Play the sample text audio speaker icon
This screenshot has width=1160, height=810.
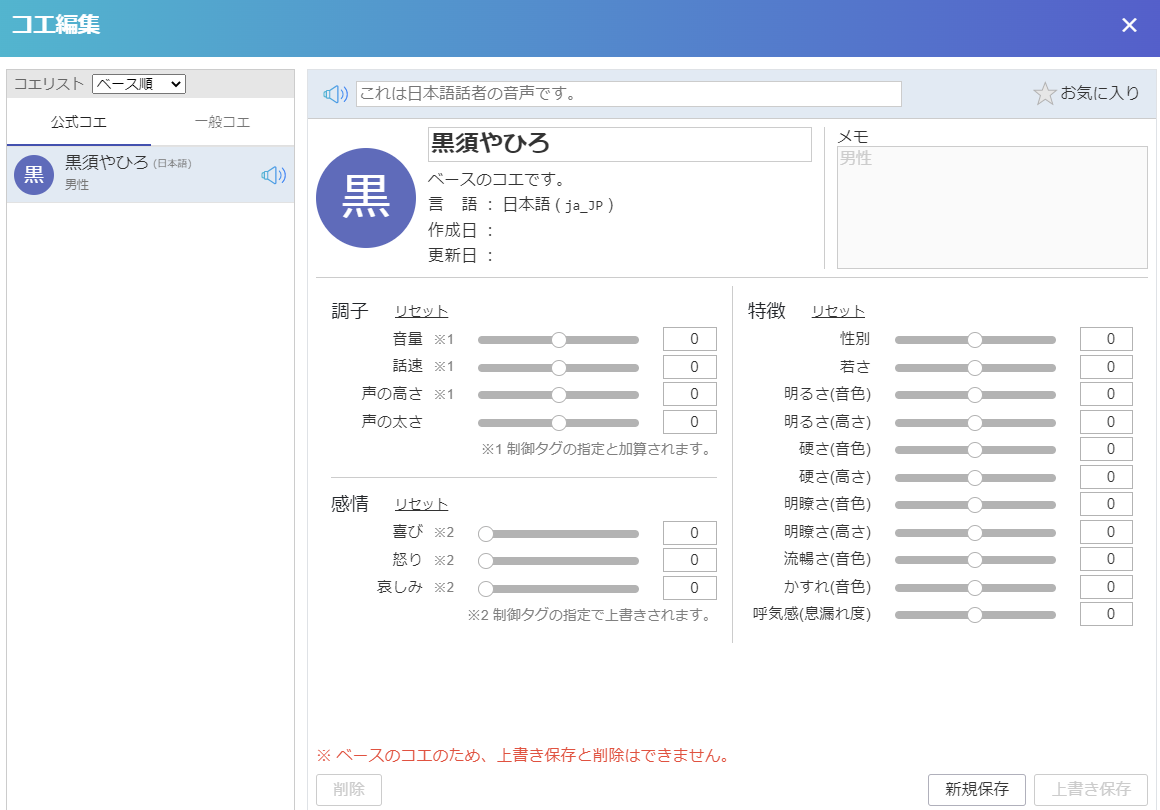[x=335, y=94]
